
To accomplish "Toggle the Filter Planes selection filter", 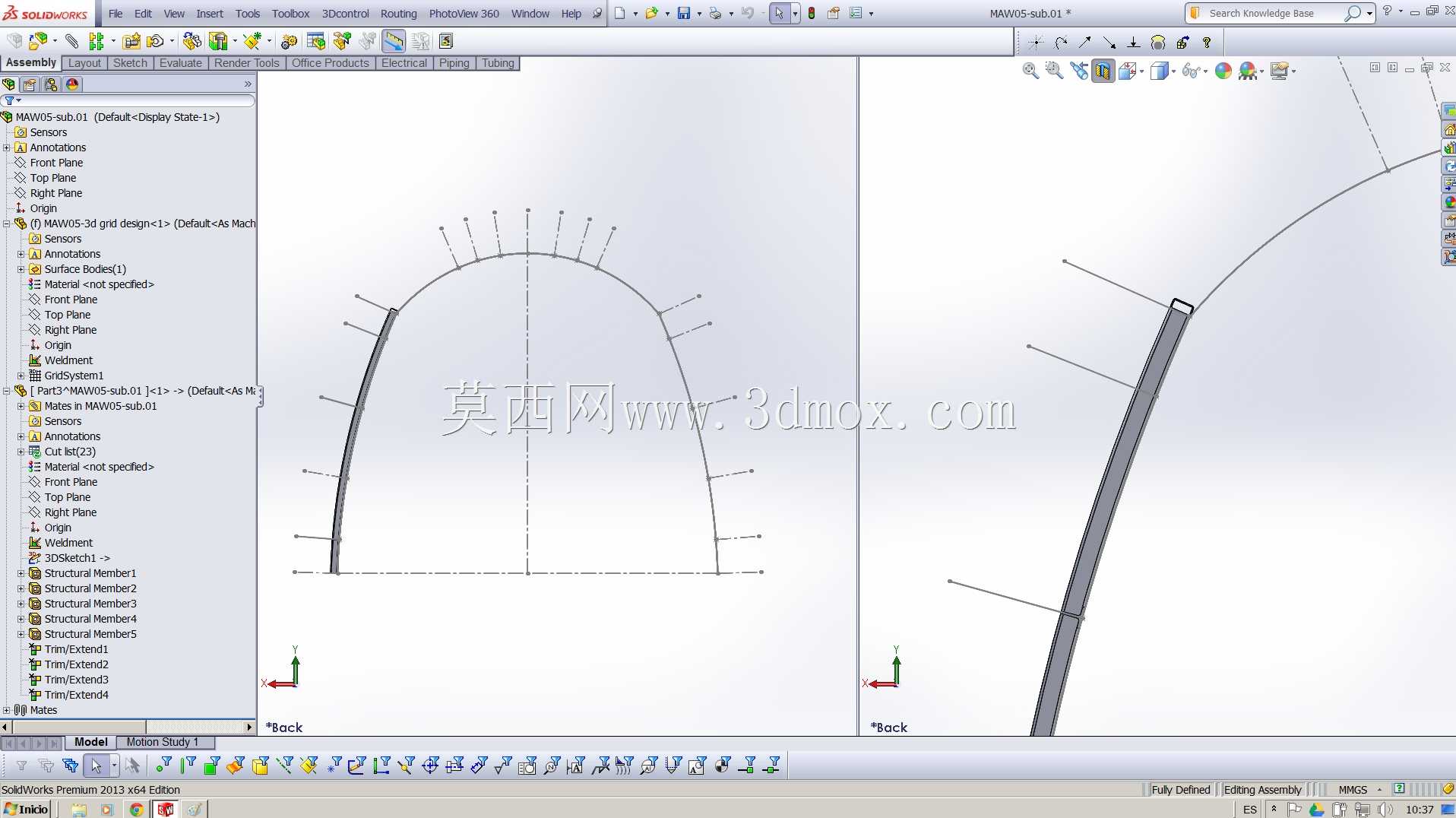I will pos(309,765).
